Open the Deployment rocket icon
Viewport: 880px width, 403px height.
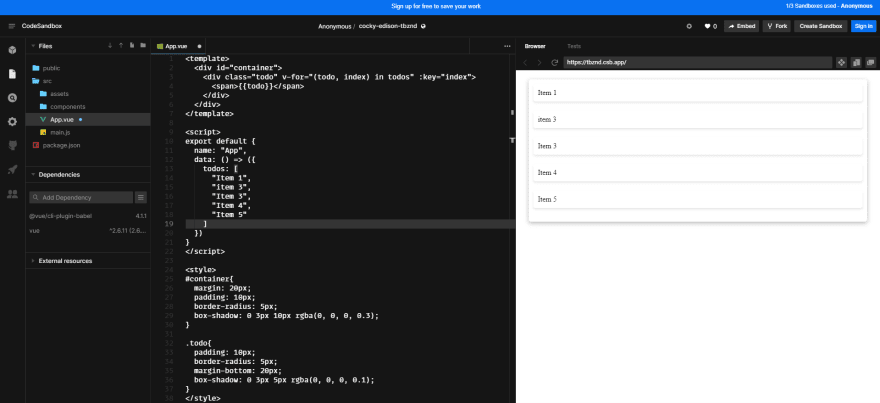pos(12,170)
